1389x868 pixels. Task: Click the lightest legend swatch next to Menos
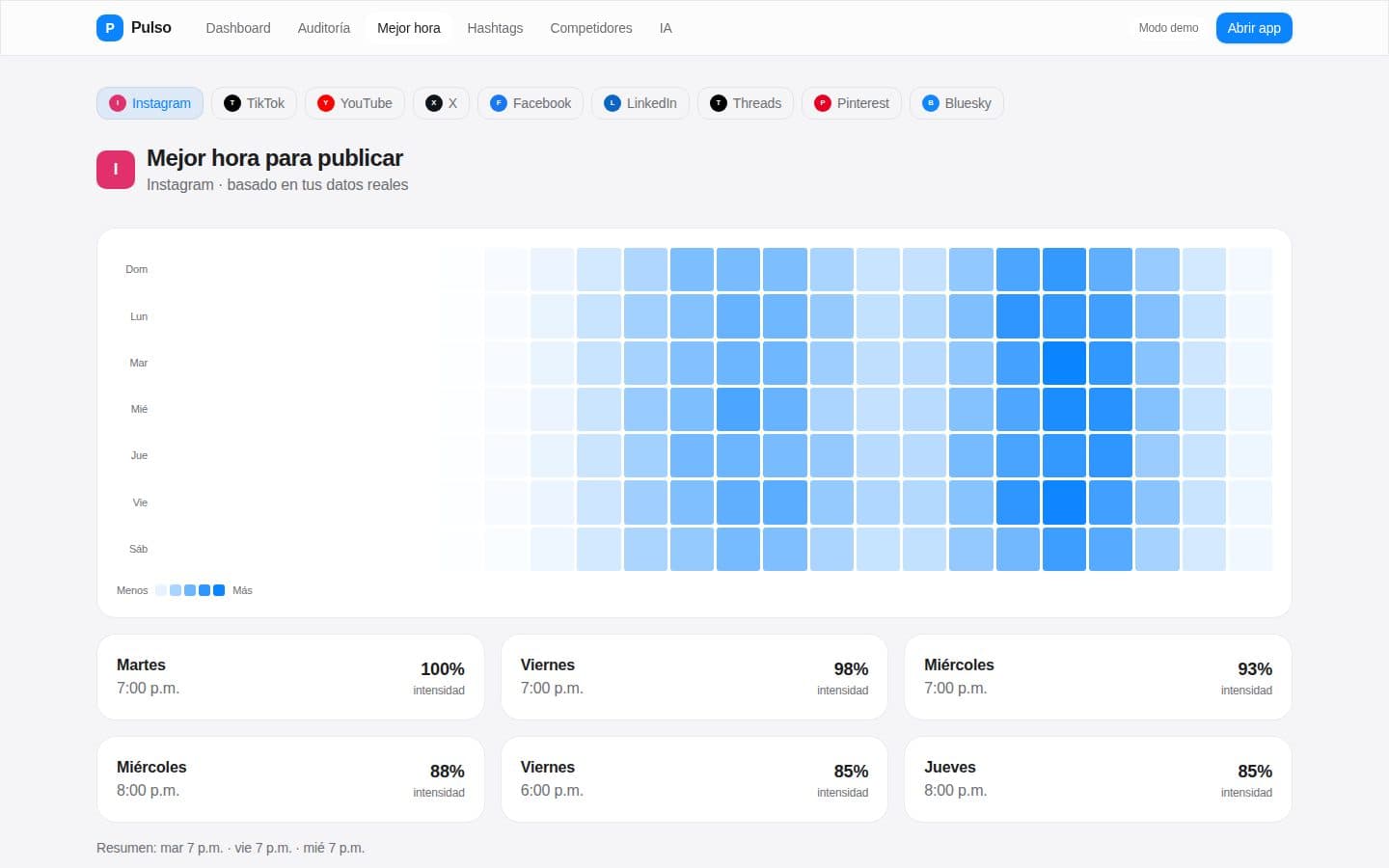coord(161,590)
